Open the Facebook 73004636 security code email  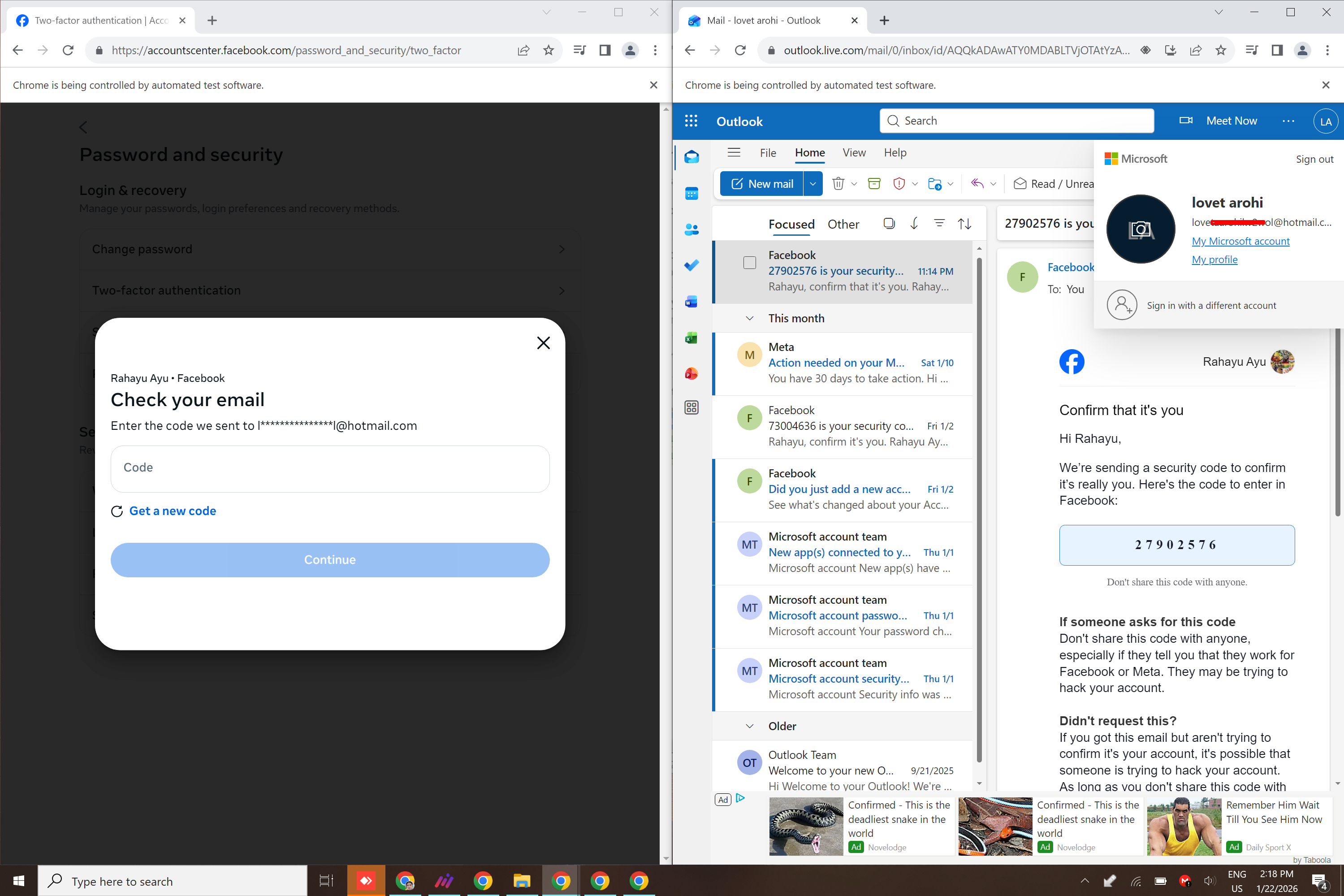pyautogui.click(x=843, y=426)
